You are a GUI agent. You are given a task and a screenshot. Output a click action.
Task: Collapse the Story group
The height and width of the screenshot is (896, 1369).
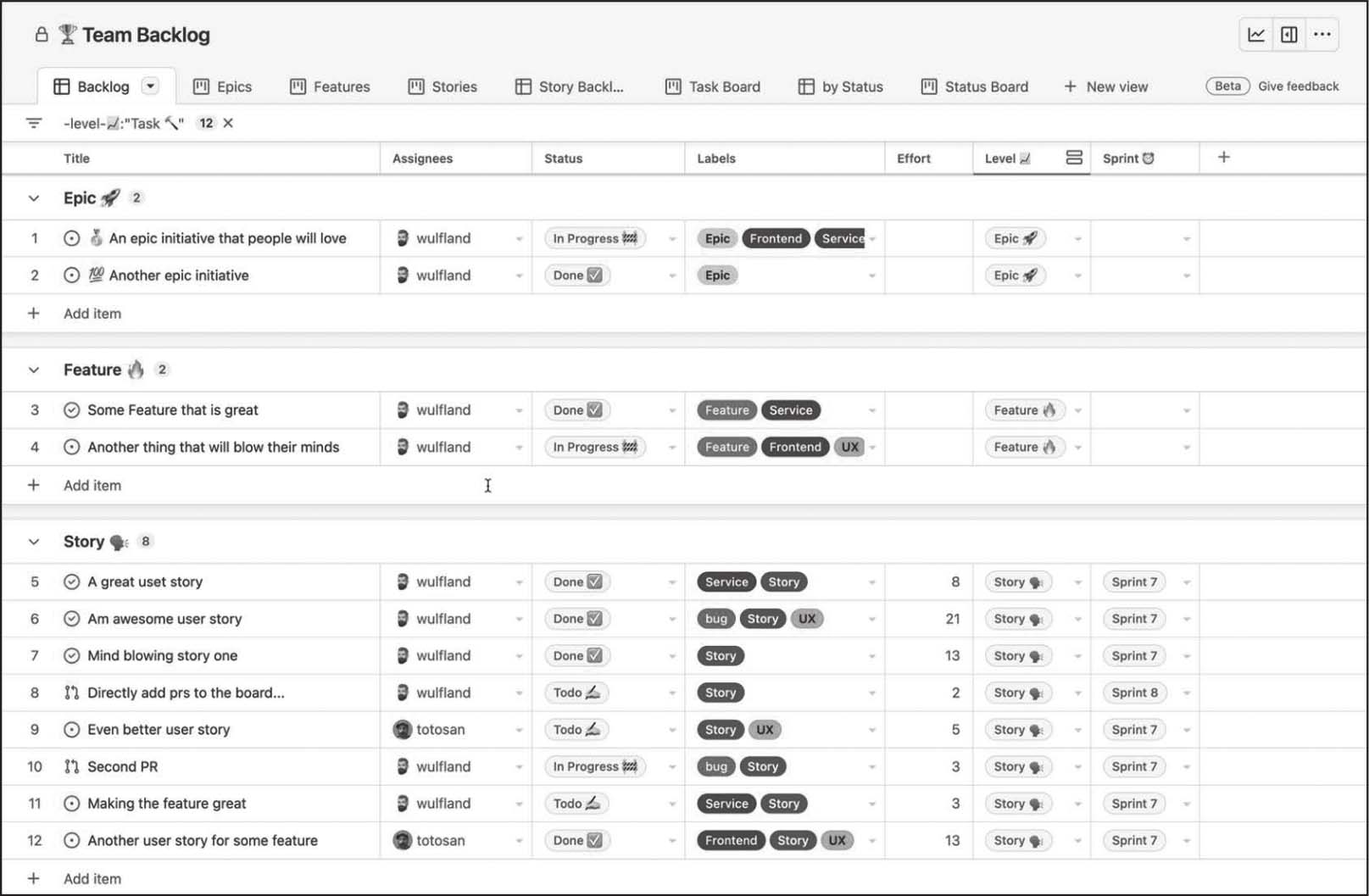[x=34, y=542]
